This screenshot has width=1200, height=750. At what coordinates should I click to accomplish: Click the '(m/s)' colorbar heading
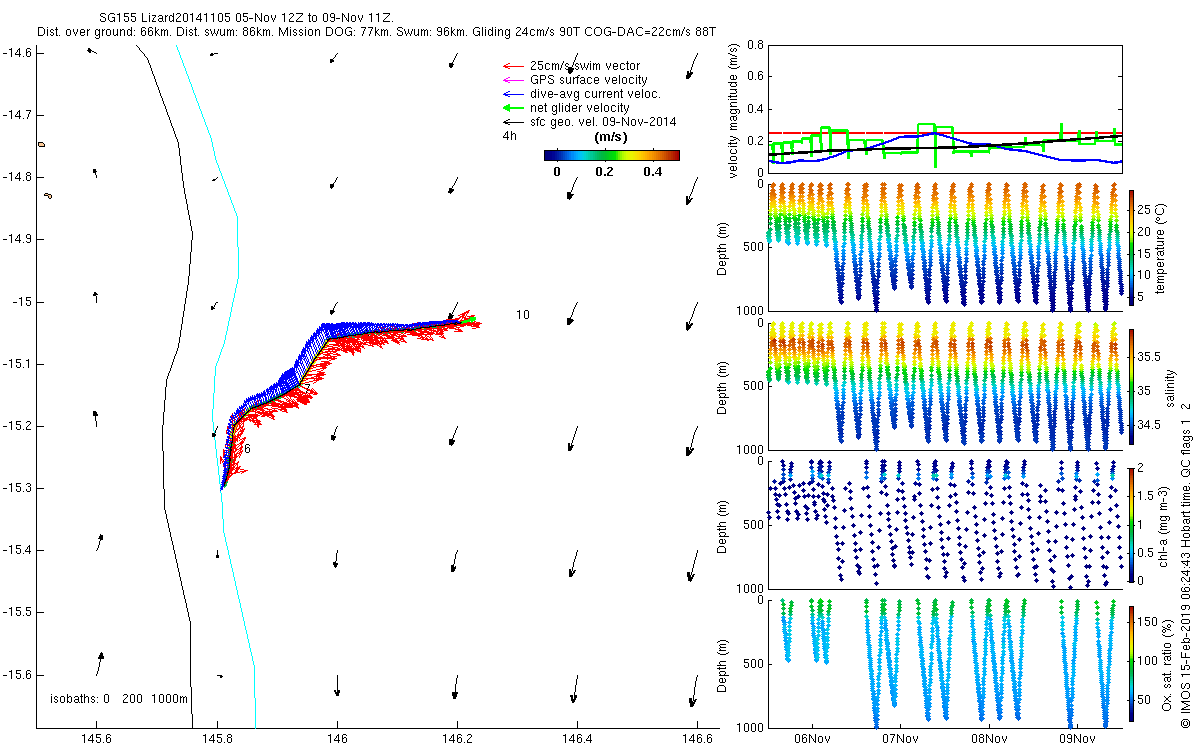[611, 136]
